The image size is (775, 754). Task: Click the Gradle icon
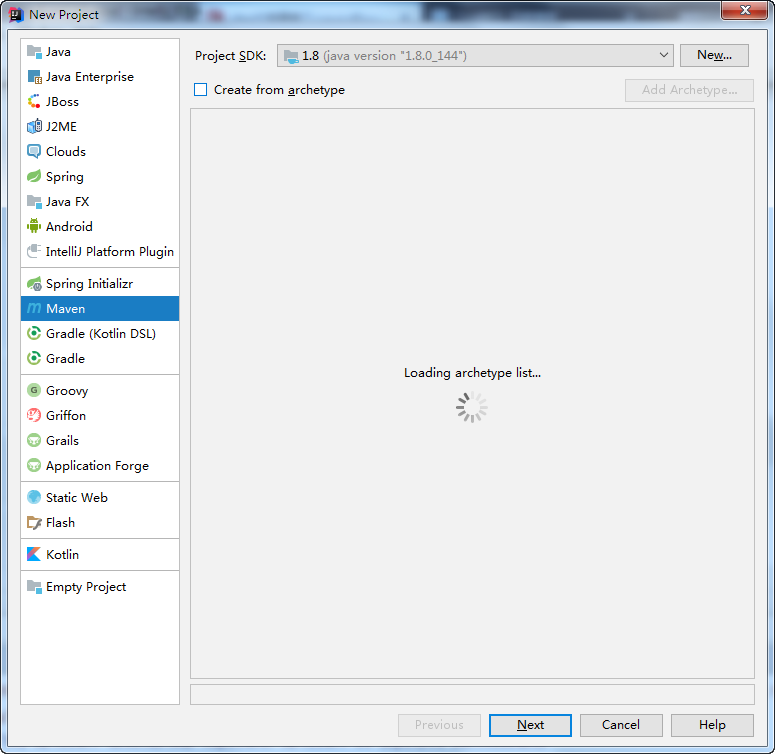coord(34,358)
